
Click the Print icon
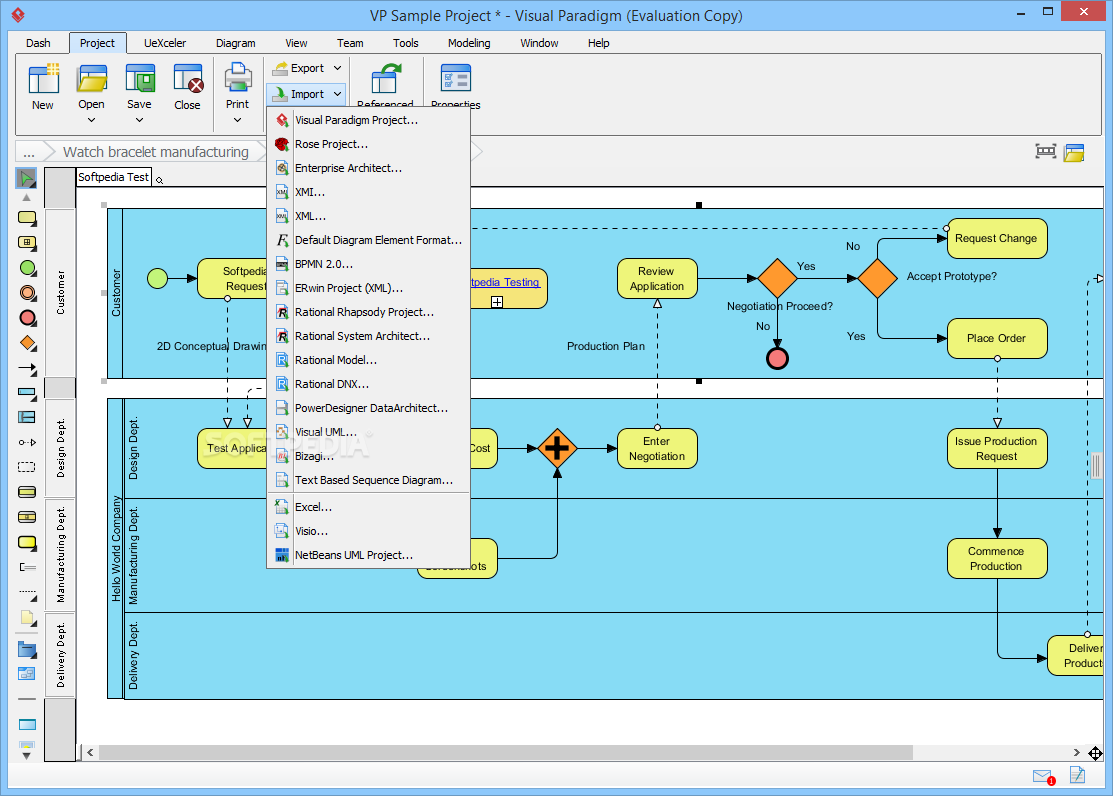[238, 78]
